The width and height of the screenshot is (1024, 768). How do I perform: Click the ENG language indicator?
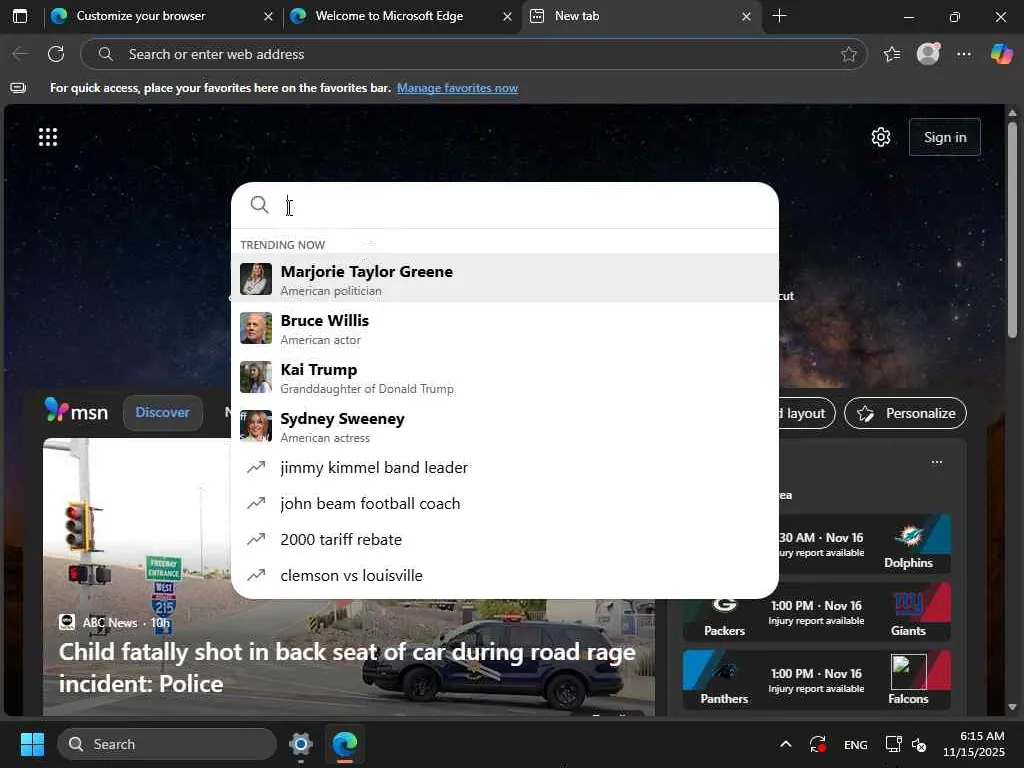pyautogui.click(x=856, y=744)
